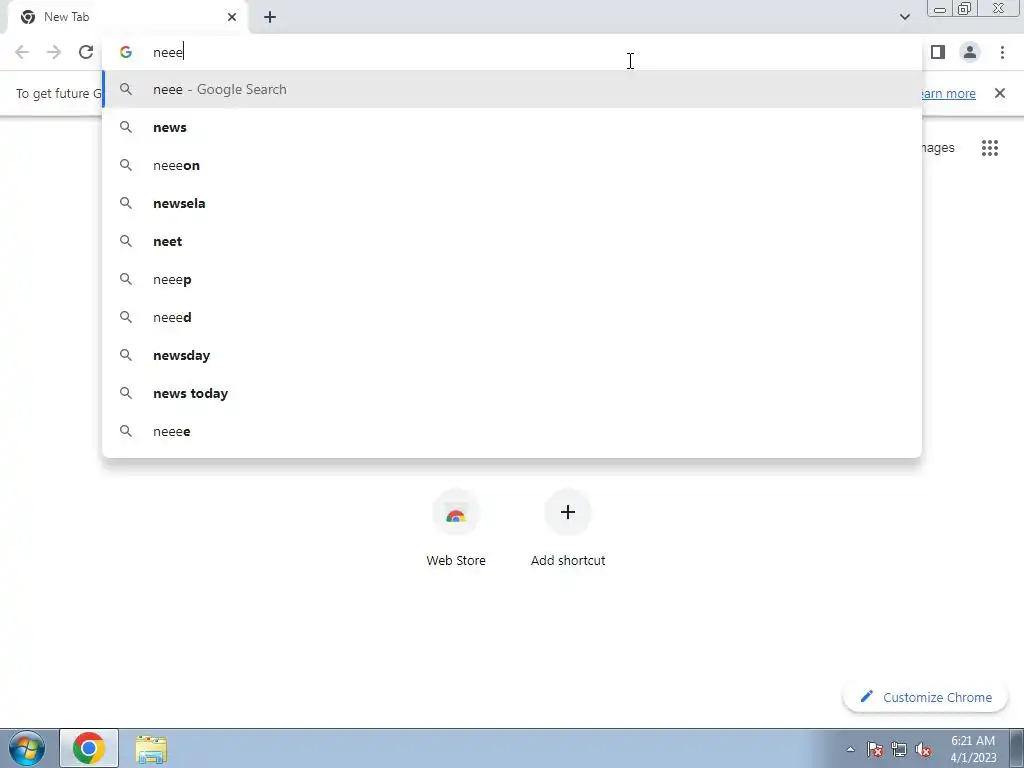Pick the 'newsela' suggestion
The image size is (1024, 768).
tap(512, 203)
